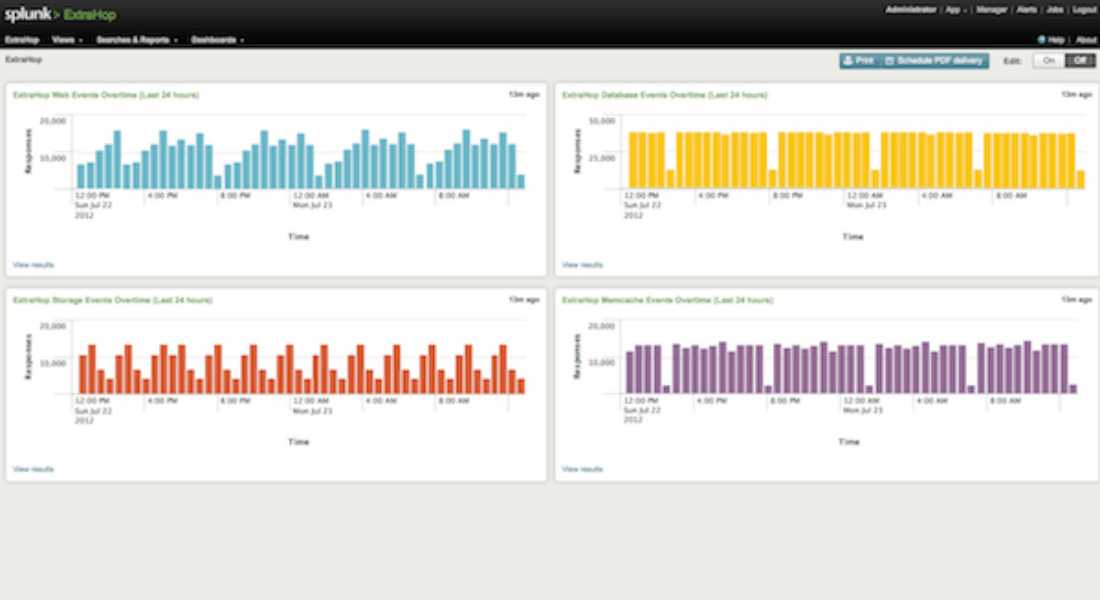This screenshot has height=600, width=1100.
Task: Open the Manager link
Action: pyautogui.click(x=991, y=10)
